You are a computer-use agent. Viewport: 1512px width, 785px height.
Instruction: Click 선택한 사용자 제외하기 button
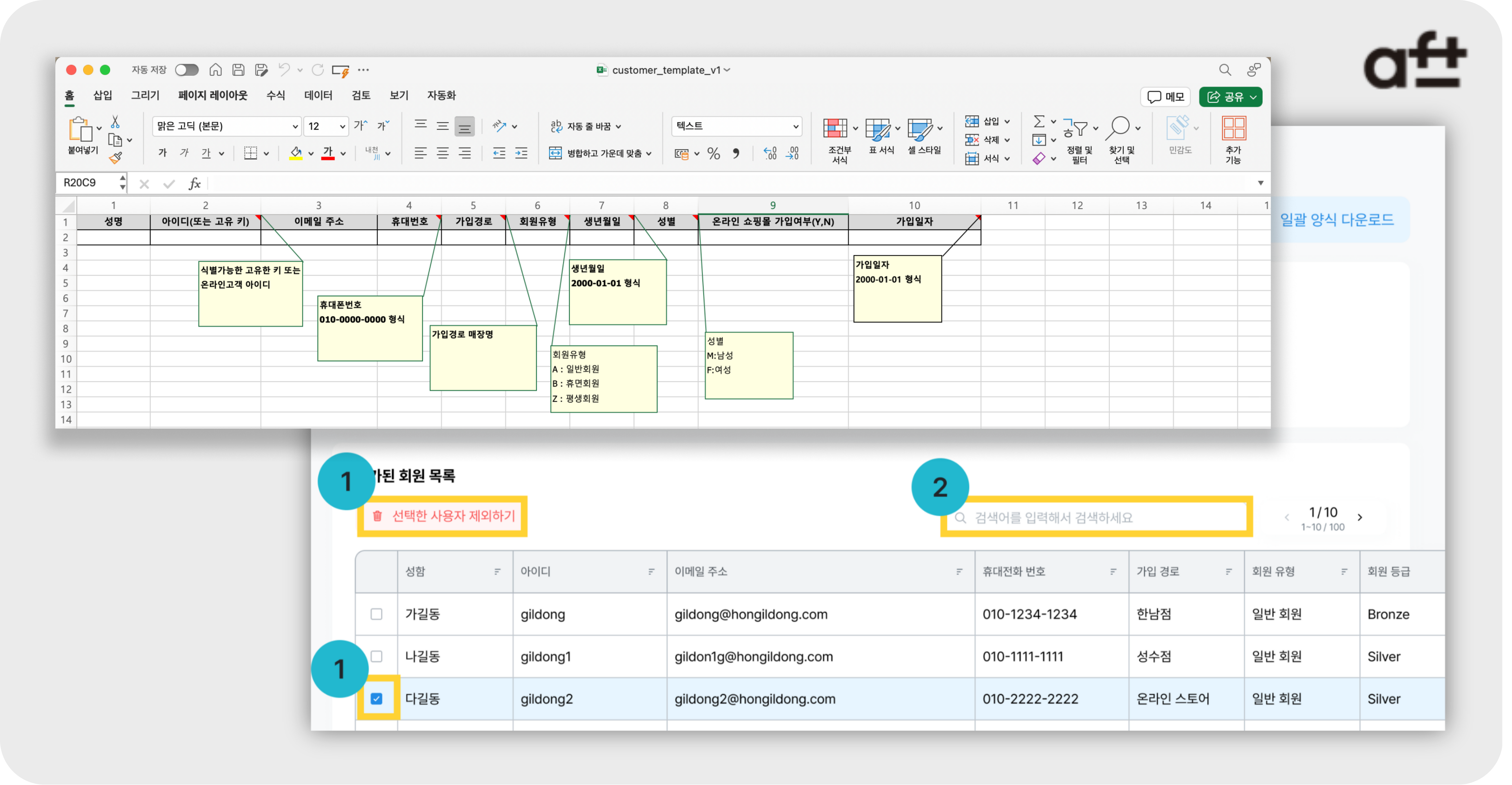click(443, 516)
